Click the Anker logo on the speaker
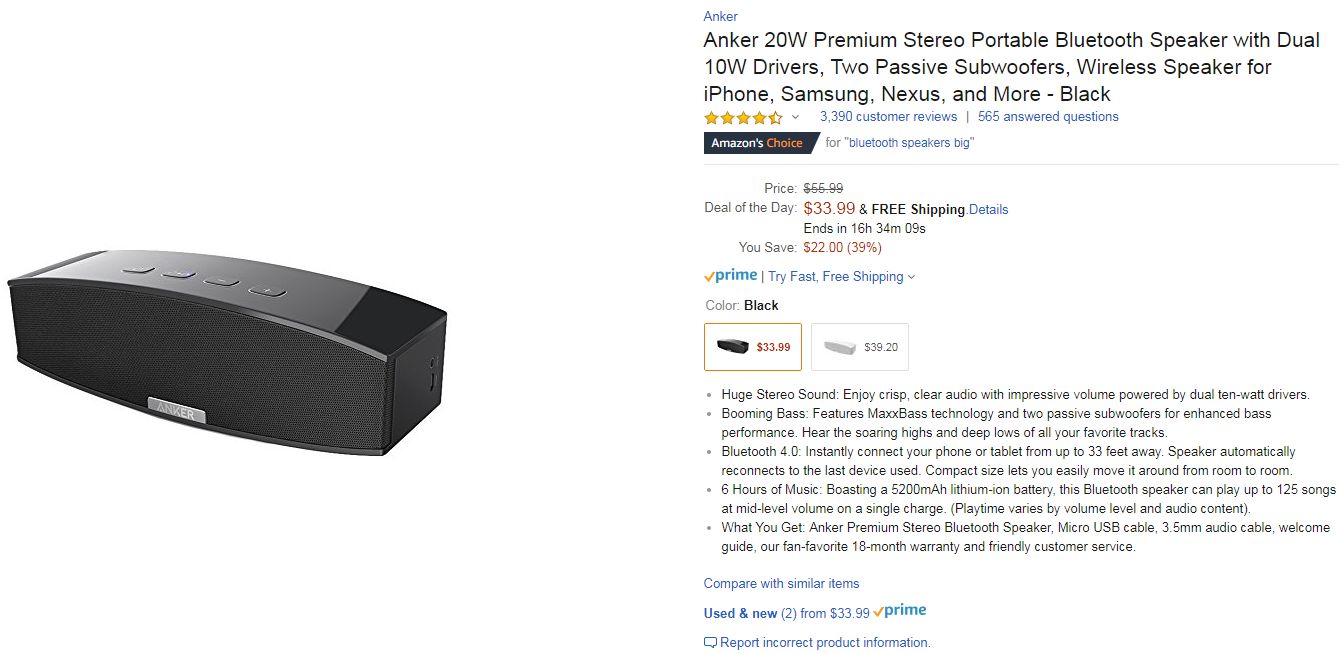Image resolution: width=1341 pixels, height=654 pixels. coord(177,409)
